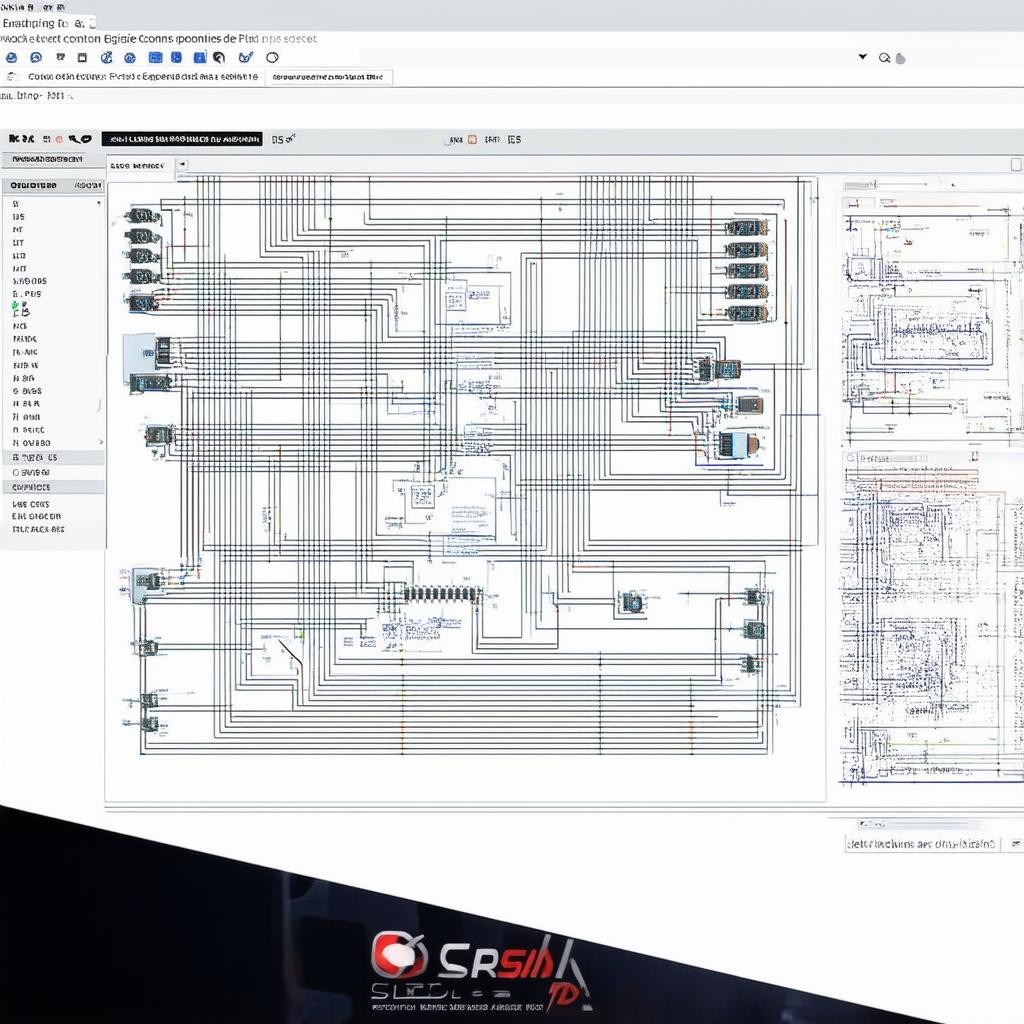1024x1024 pixels.
Task: Click the gray hand icon beside the magnifier
Action: point(900,58)
